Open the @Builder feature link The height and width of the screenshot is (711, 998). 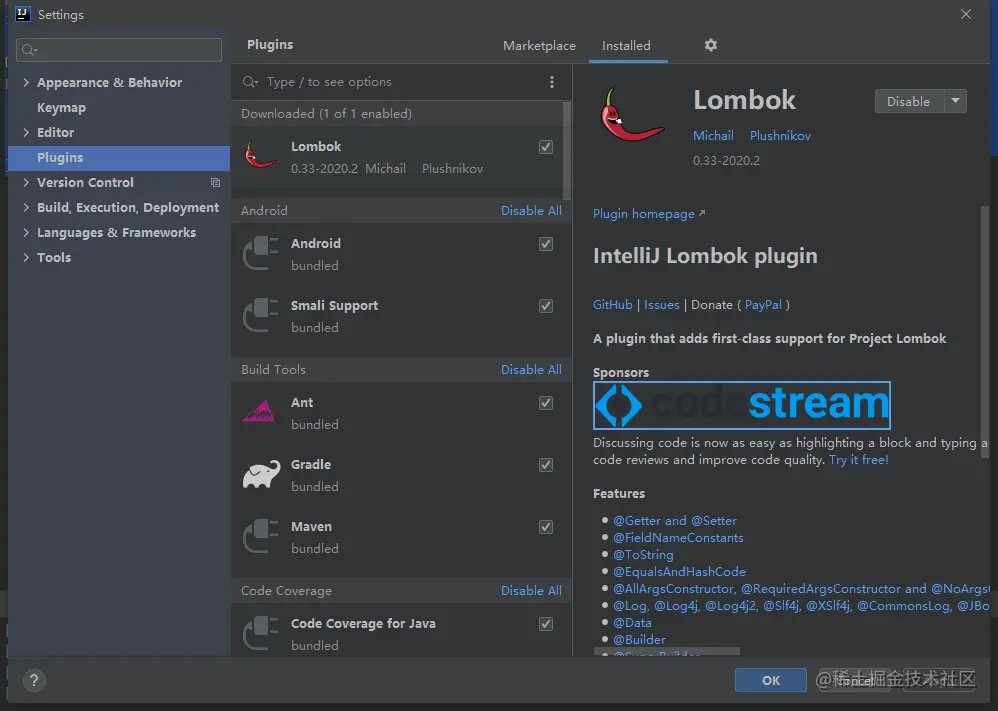(639, 640)
